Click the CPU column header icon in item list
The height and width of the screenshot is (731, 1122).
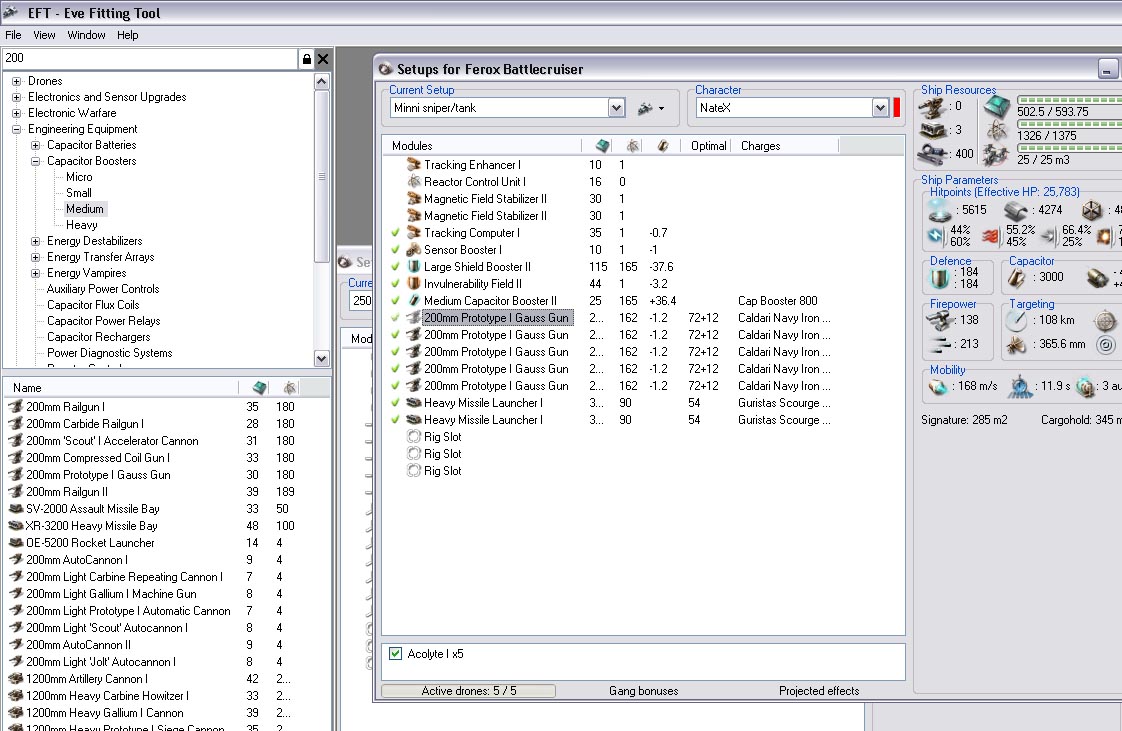tap(260, 387)
